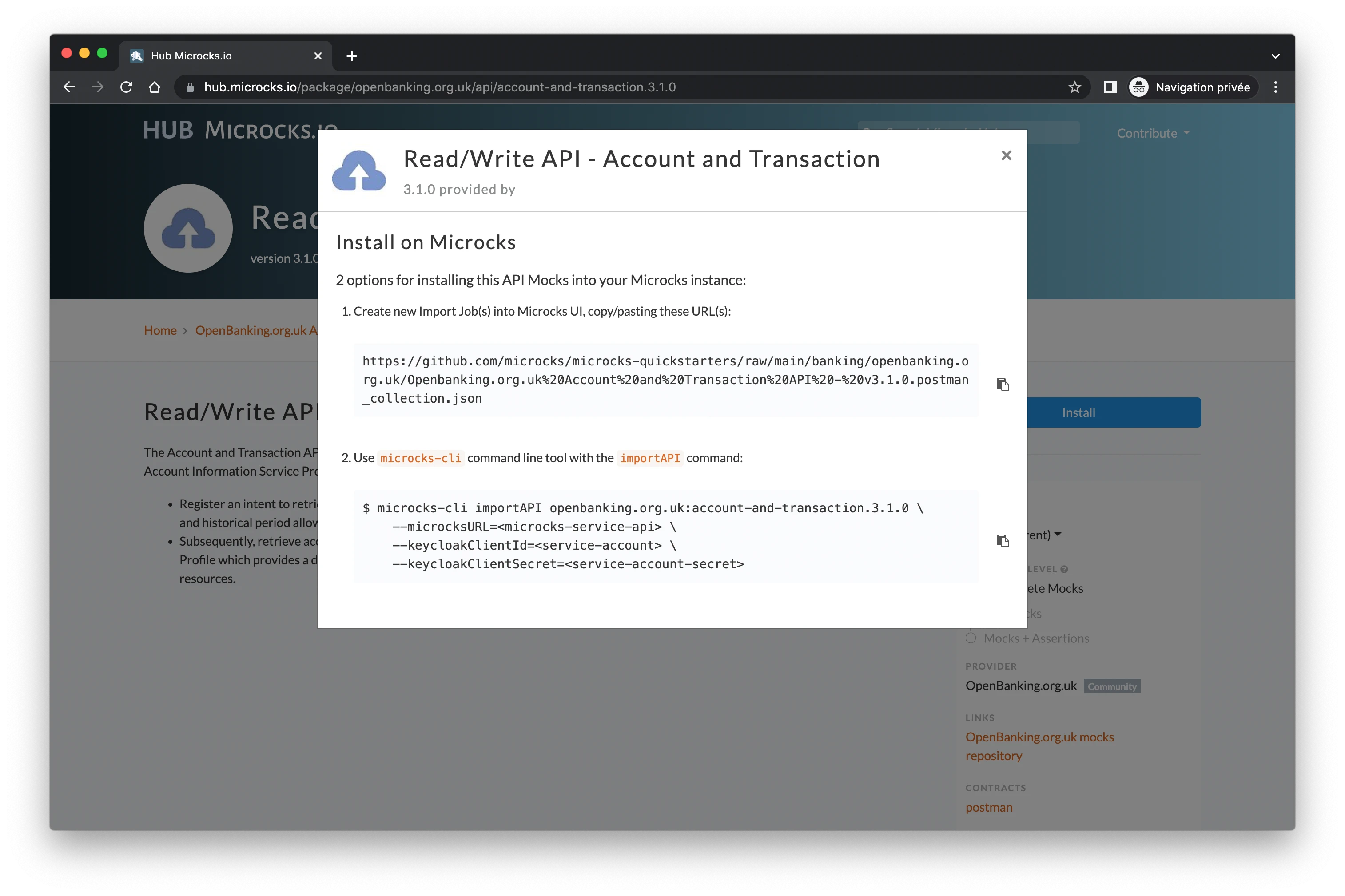Select the Mocks + Assertions radio option
The image size is (1345, 896).
coord(971,638)
